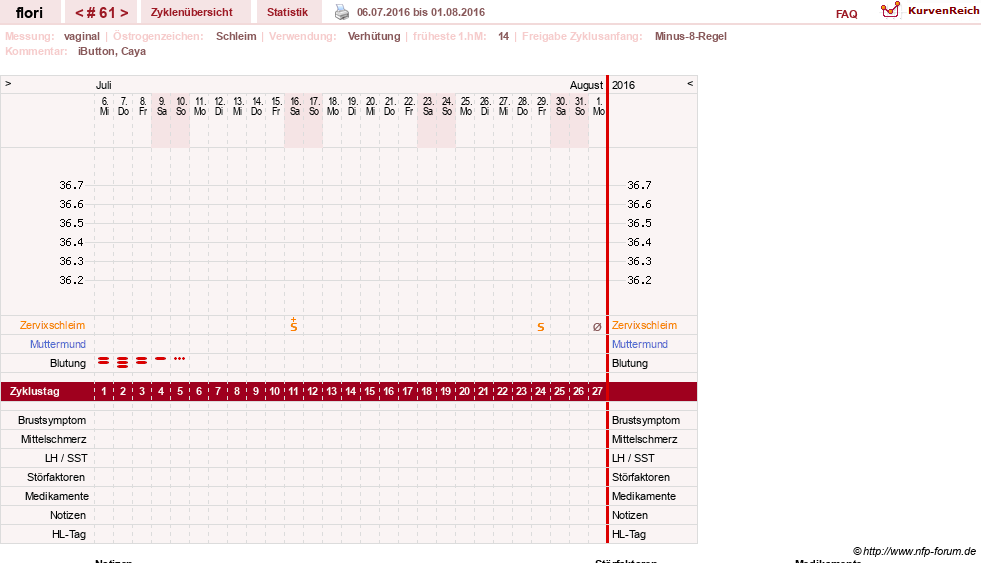The height and width of the screenshot is (563, 981).
Task: Click the left Muttermund label
Action: click(x=58, y=344)
